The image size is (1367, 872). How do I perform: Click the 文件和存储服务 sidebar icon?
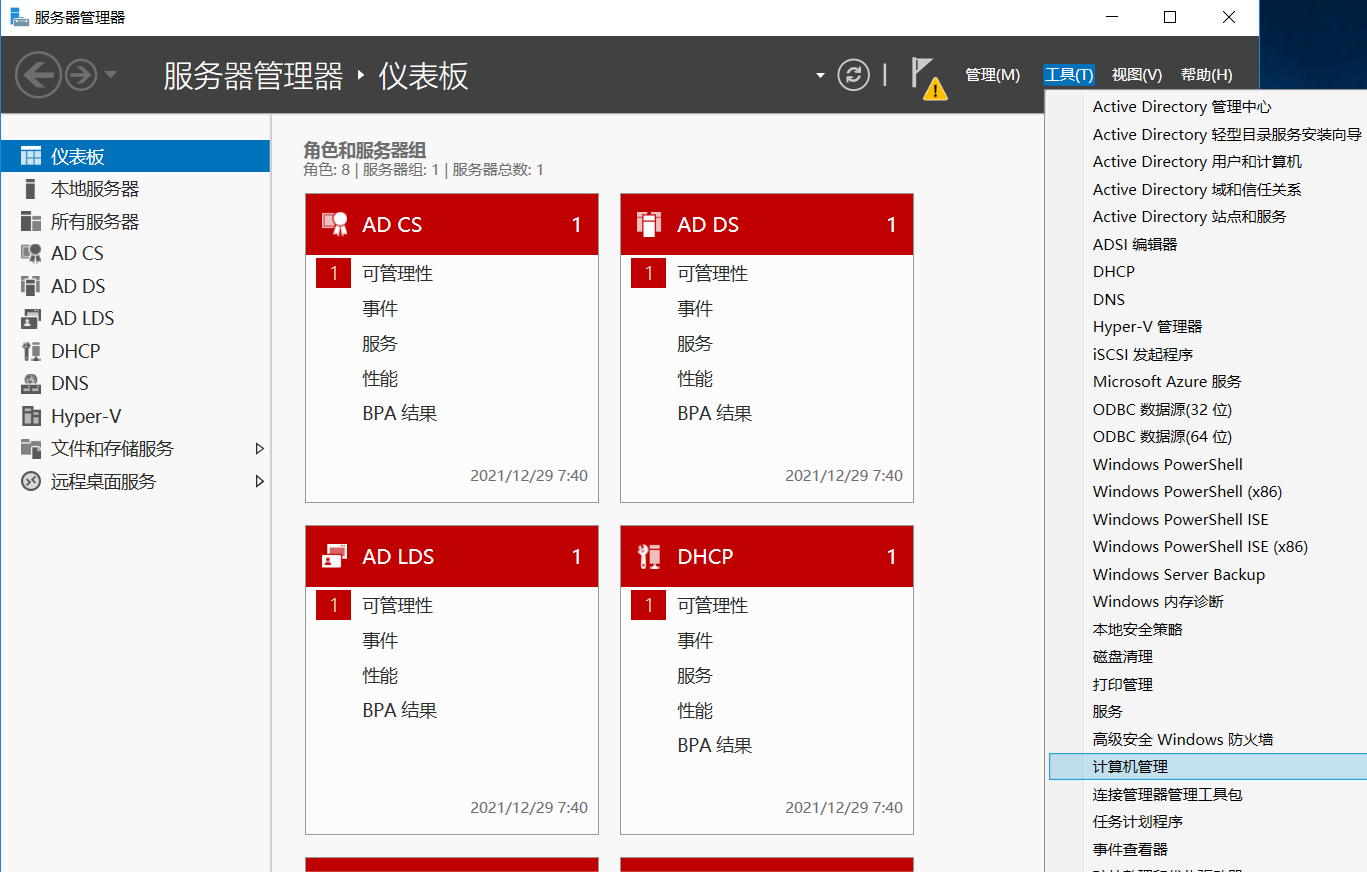(32, 449)
